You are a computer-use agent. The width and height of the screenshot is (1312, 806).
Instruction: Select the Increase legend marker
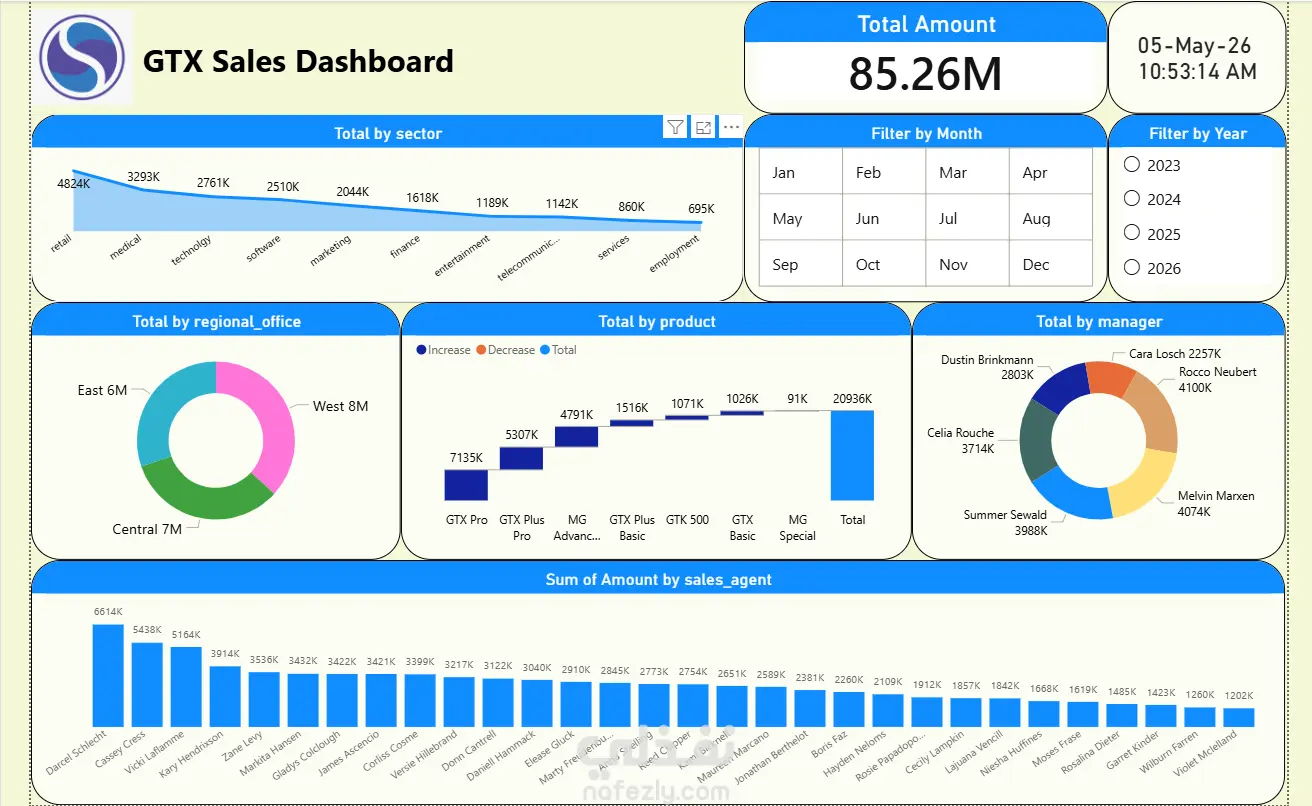[421, 350]
